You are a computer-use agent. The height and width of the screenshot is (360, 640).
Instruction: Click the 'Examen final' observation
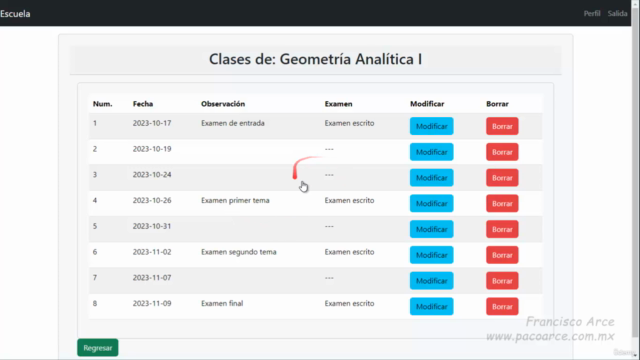222,303
